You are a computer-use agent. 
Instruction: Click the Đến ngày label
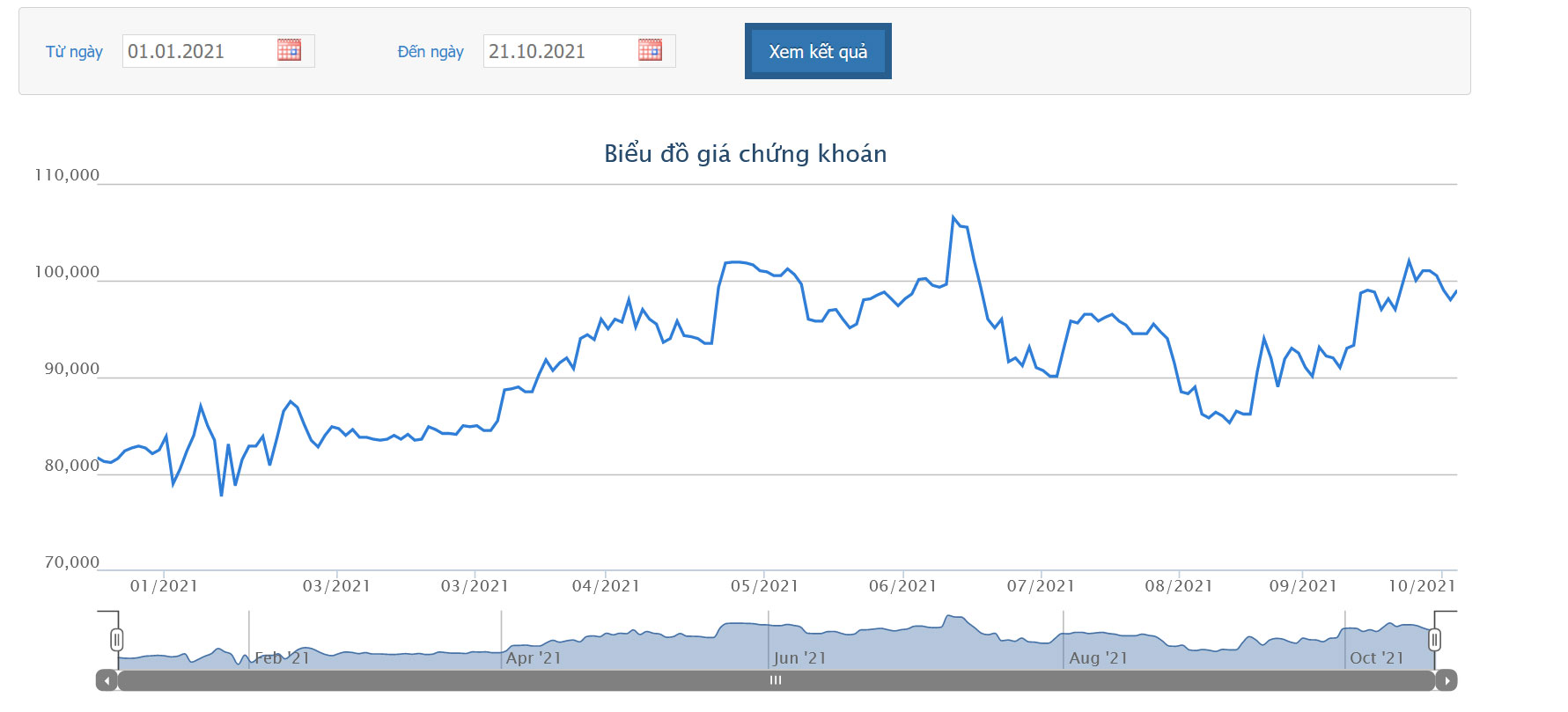(431, 52)
